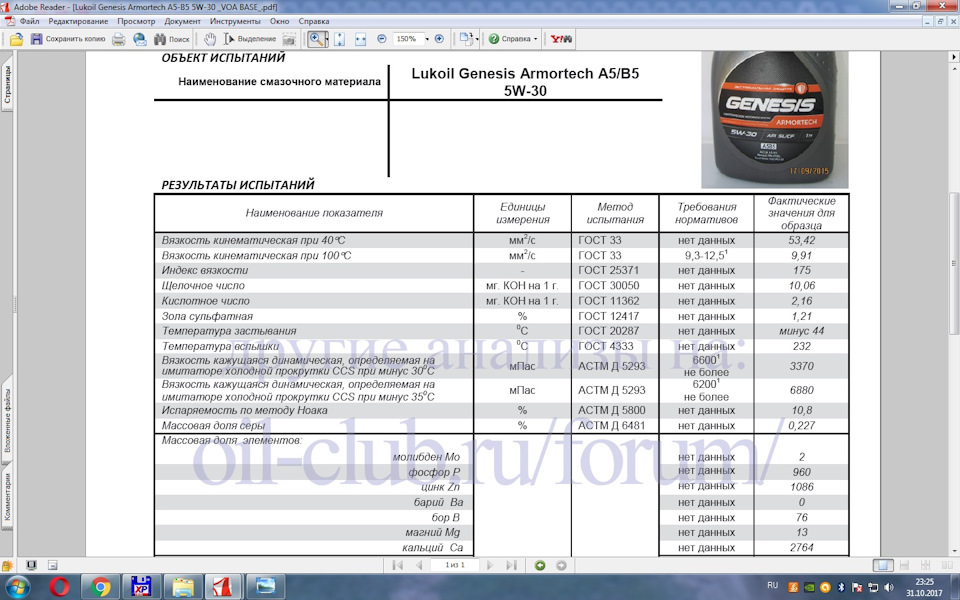
Task: Select the Snapshot camera tool
Action: coord(289,39)
